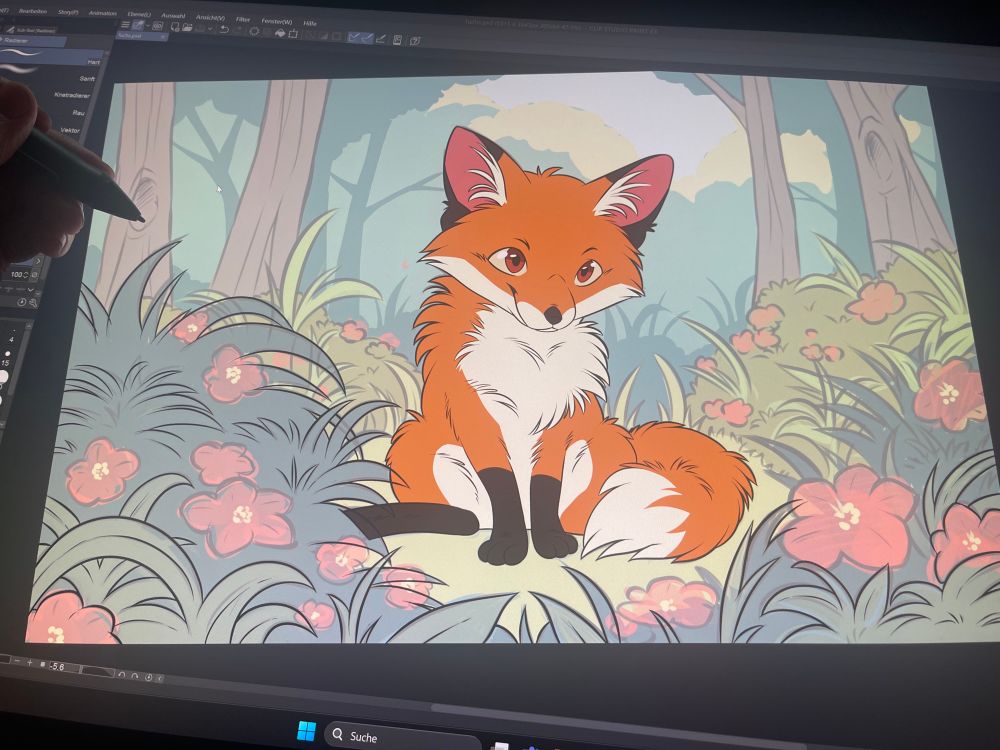1000x750 pixels.
Task: Open the Ansicht(V) menu
Action: click(x=210, y=18)
